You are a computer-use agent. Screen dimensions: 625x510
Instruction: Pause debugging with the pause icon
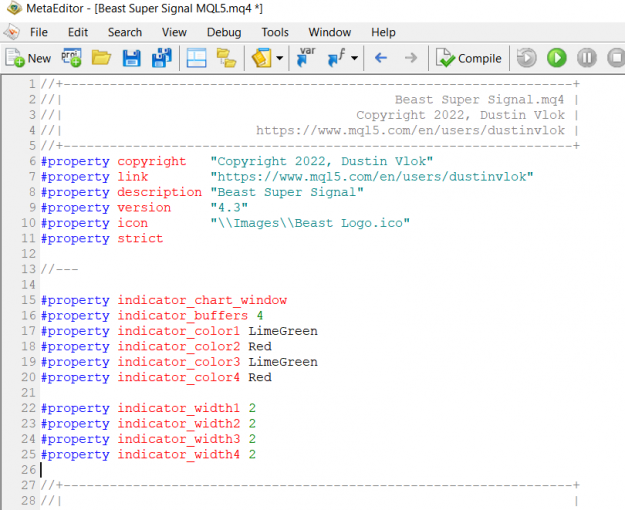click(587, 58)
